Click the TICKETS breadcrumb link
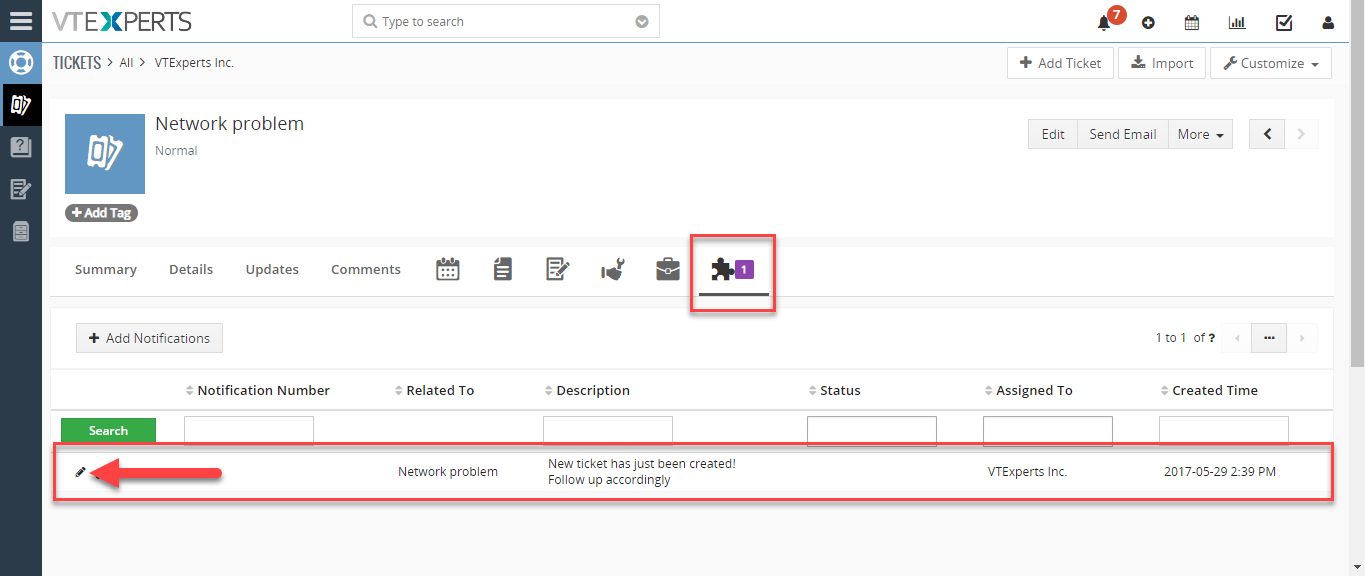This screenshot has height=576, width=1365. (77, 63)
